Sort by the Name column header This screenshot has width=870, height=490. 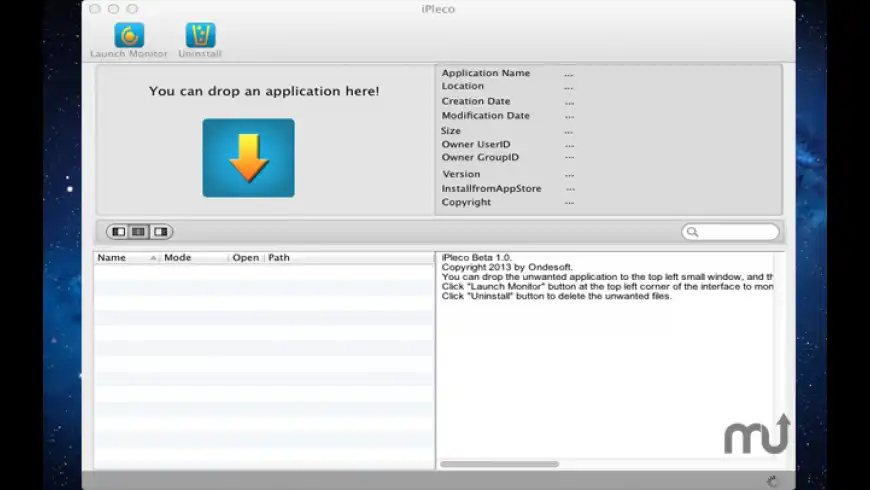point(127,257)
